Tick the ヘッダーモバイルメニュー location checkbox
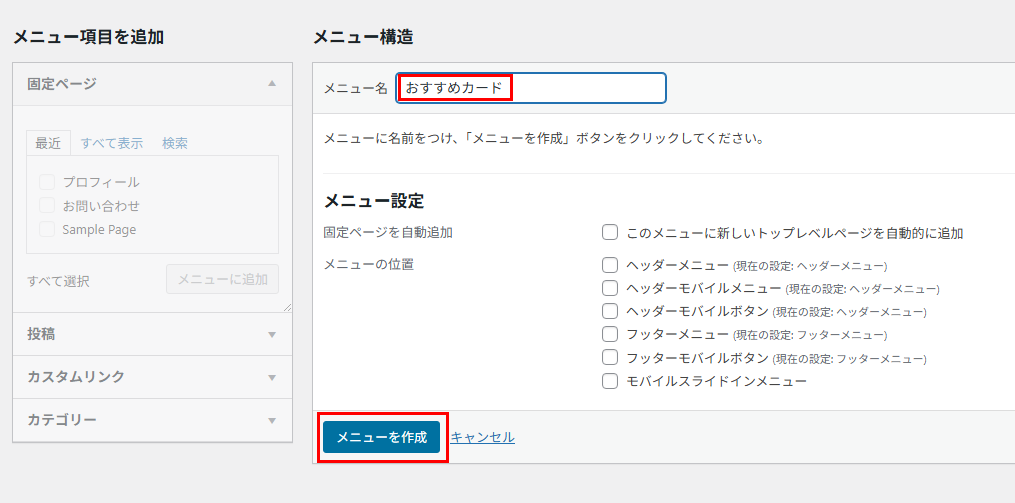The width and height of the screenshot is (1015, 503). coord(610,288)
